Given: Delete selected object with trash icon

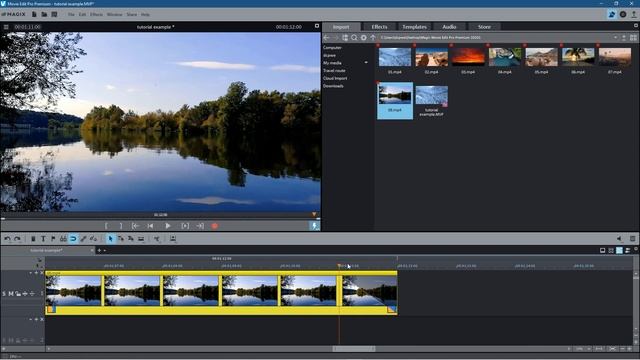Looking at the screenshot, I should point(33,239).
